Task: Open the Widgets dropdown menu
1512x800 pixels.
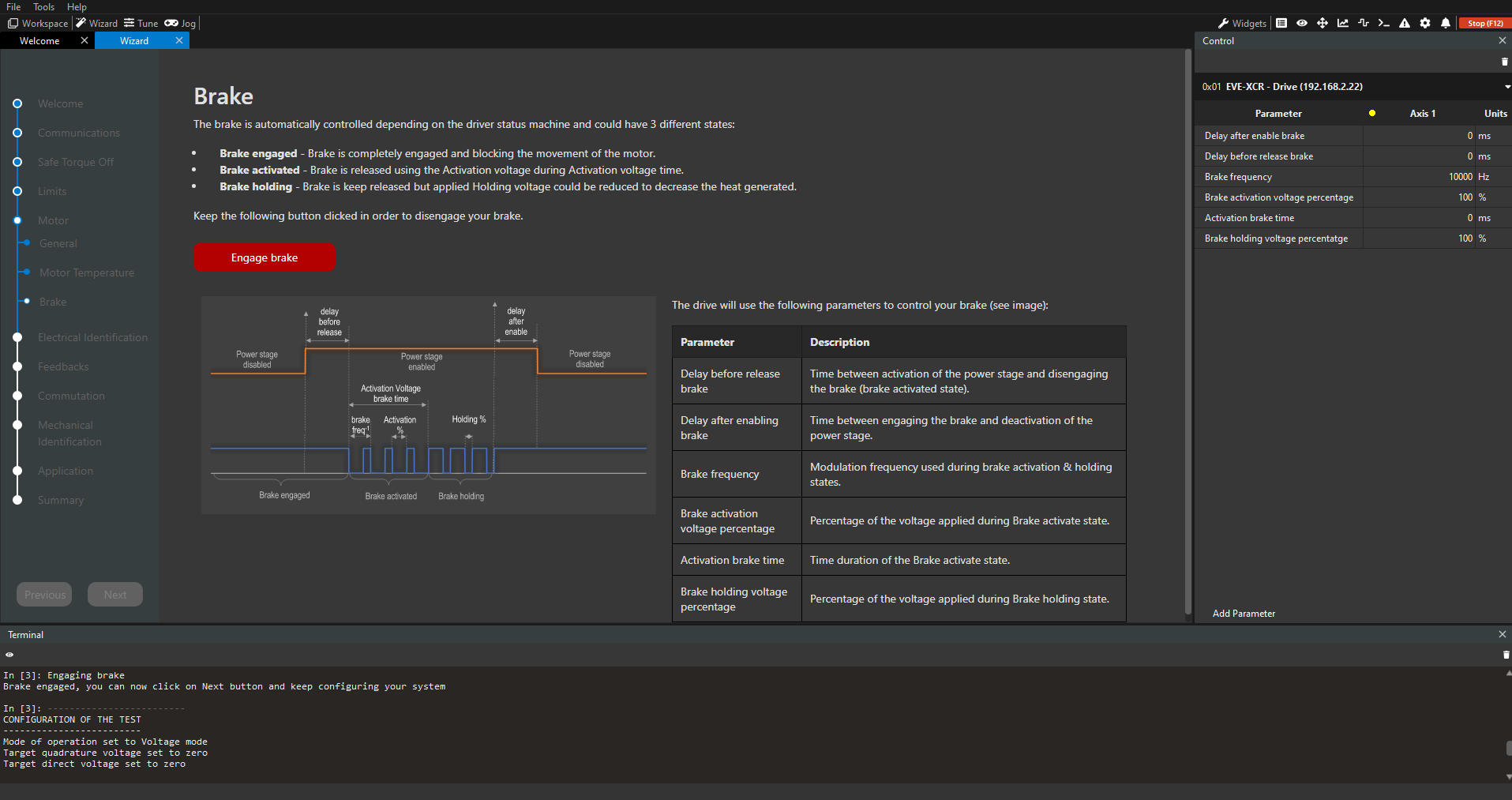Action: (x=1242, y=23)
